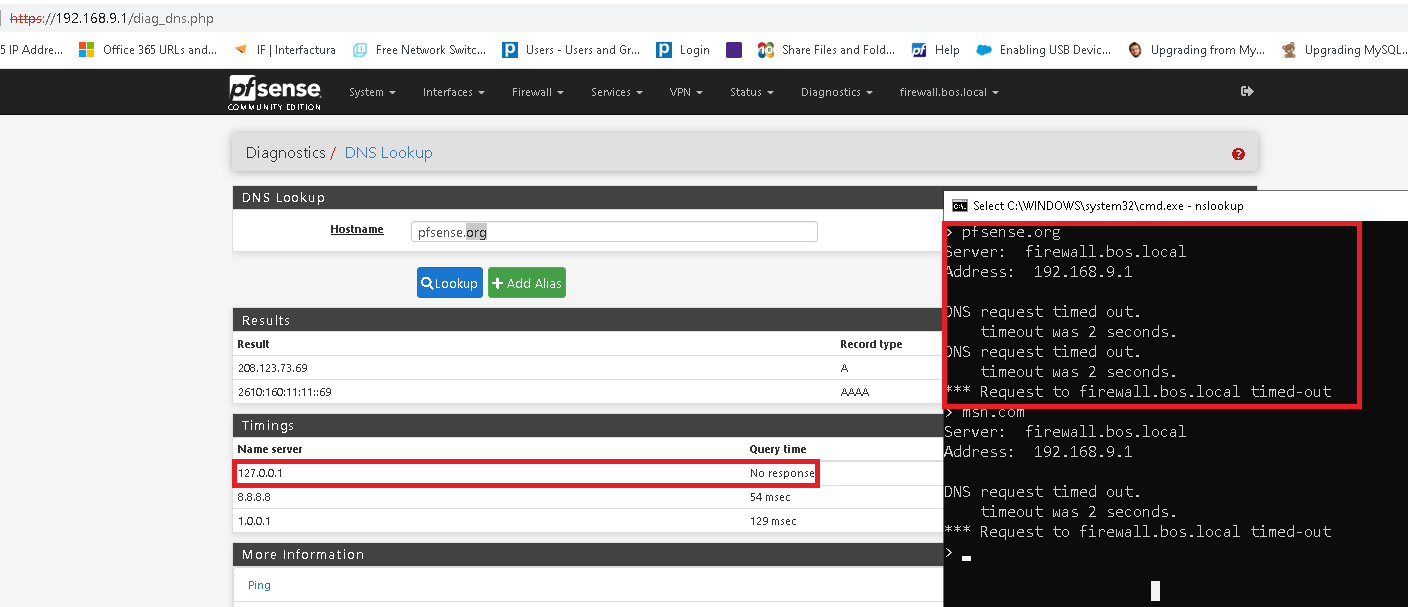Expand the Services menu
This screenshot has height=607, width=1408.
pyautogui.click(x=617, y=92)
